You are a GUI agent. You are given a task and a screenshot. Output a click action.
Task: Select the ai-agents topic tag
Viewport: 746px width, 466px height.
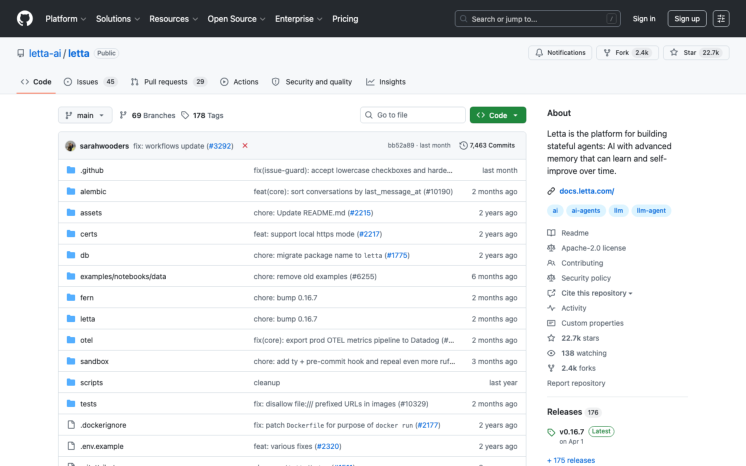pyautogui.click(x=586, y=210)
